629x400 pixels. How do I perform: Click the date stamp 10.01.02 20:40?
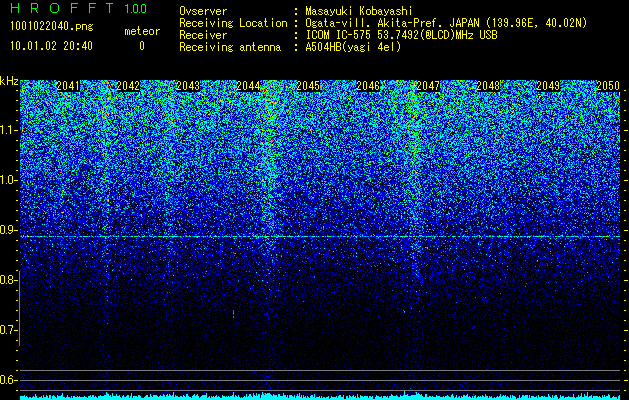coord(51,46)
